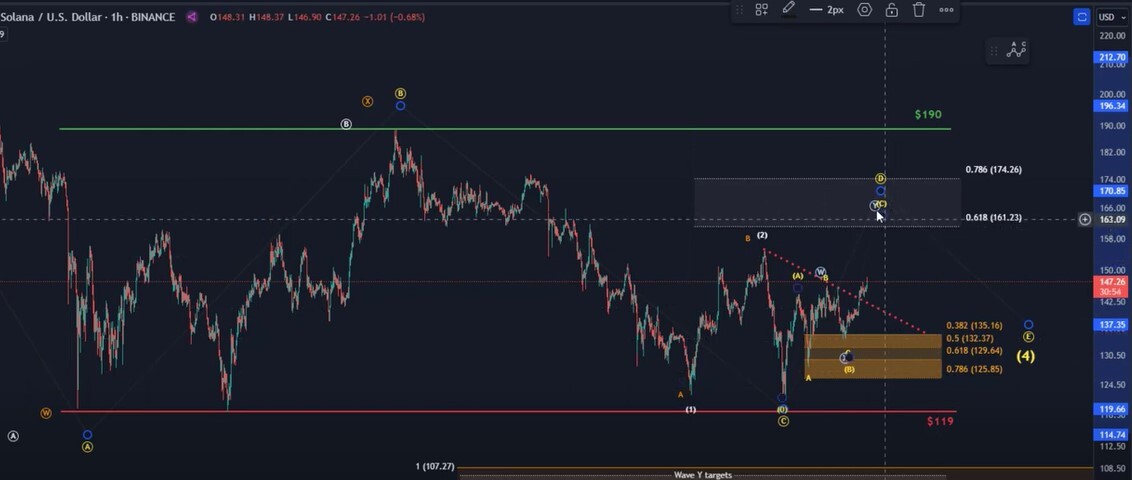Select the yellow (B) label in orange box
The width and height of the screenshot is (1132, 480).
(849, 370)
